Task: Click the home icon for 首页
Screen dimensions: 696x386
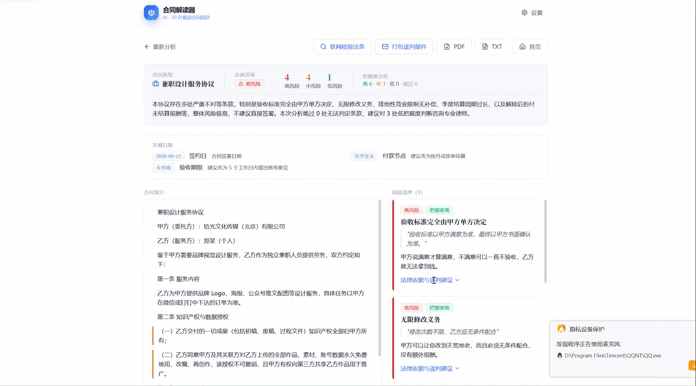Action: [522, 47]
